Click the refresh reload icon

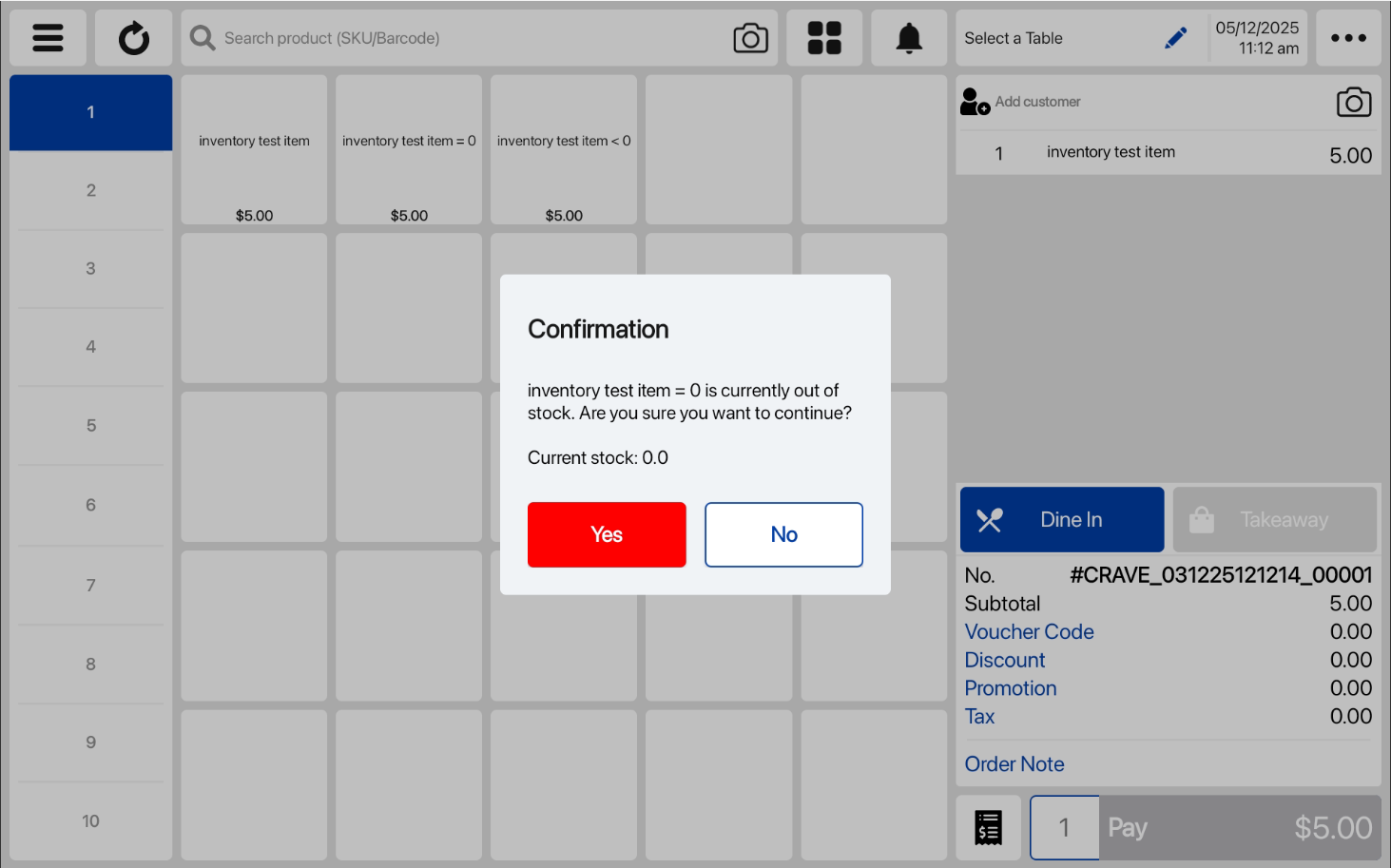coord(133,38)
